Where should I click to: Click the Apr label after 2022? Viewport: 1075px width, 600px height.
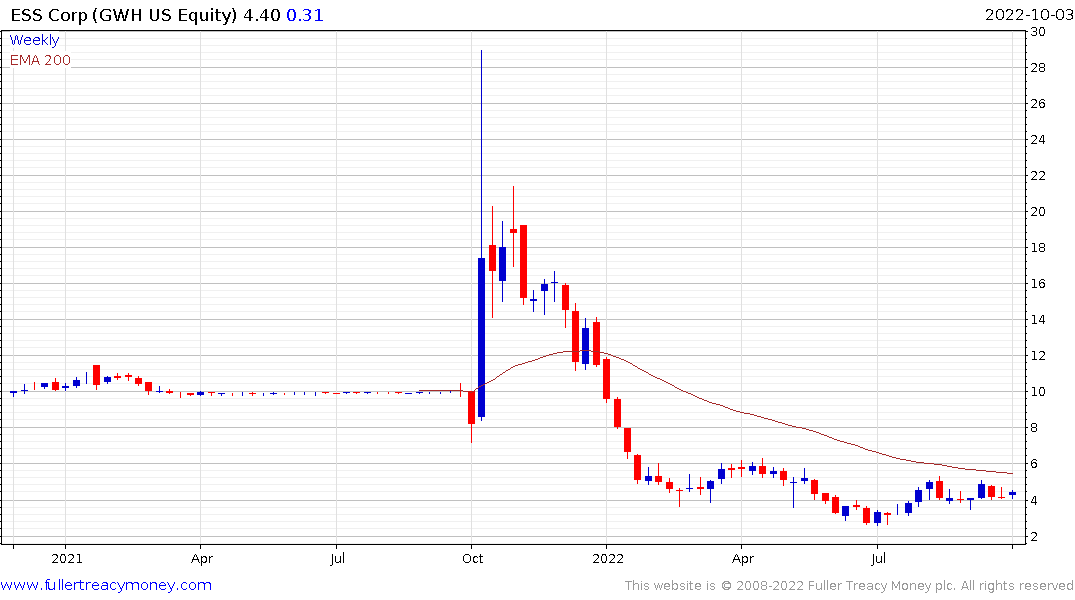coord(743,558)
